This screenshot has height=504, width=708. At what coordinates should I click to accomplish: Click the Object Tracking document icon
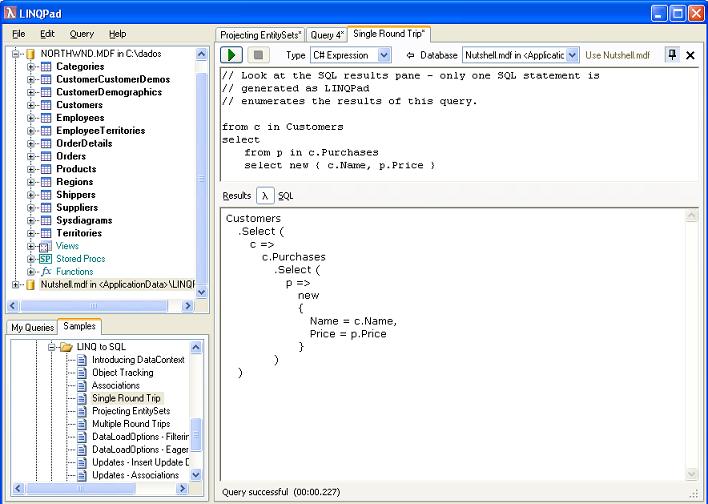coord(82,373)
